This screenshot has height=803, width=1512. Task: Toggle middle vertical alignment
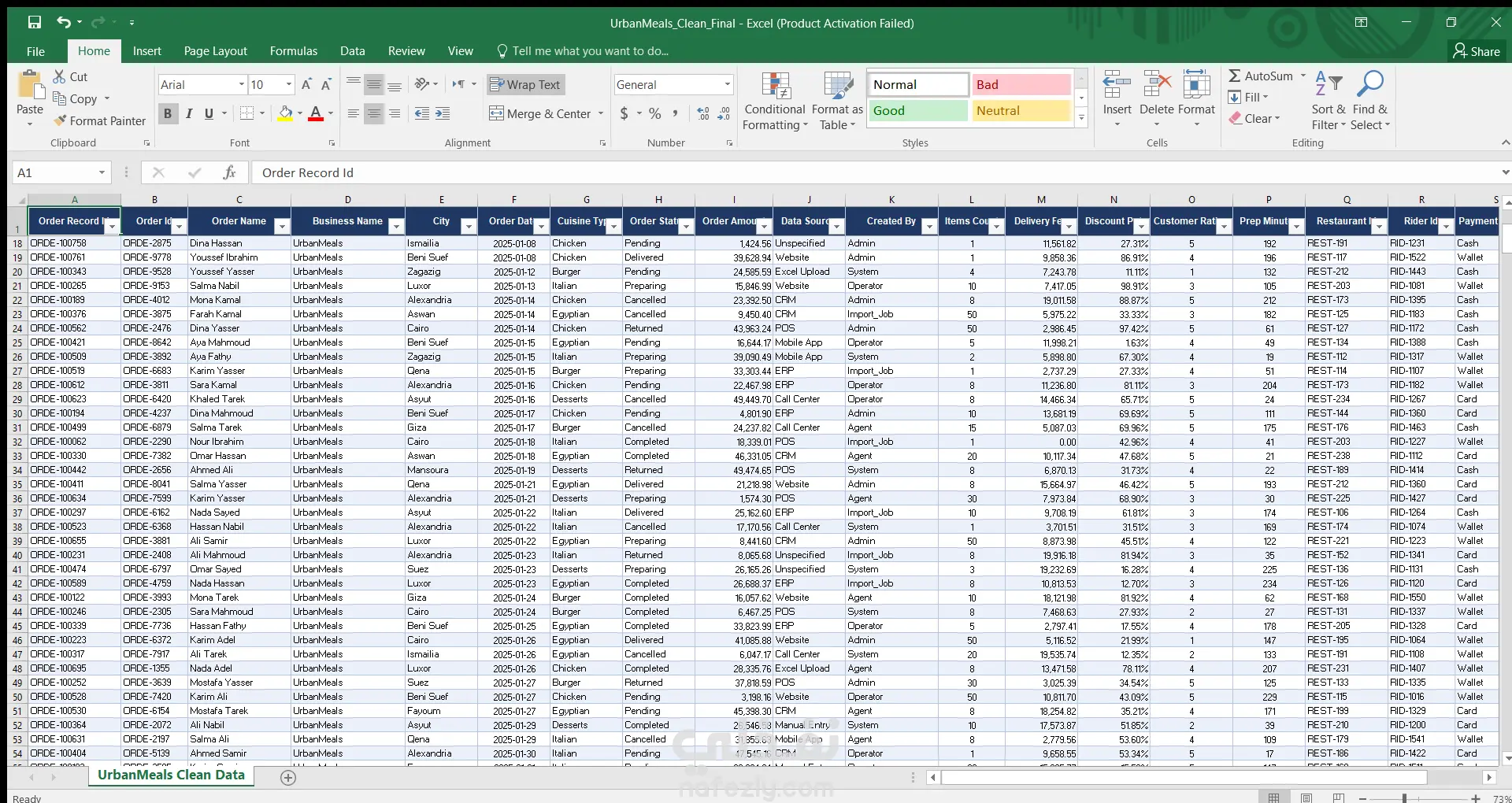tap(374, 84)
